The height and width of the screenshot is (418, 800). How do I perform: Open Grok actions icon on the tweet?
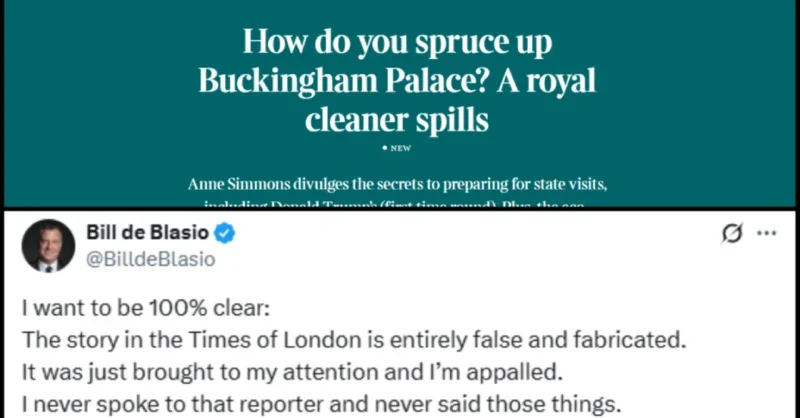click(x=732, y=235)
